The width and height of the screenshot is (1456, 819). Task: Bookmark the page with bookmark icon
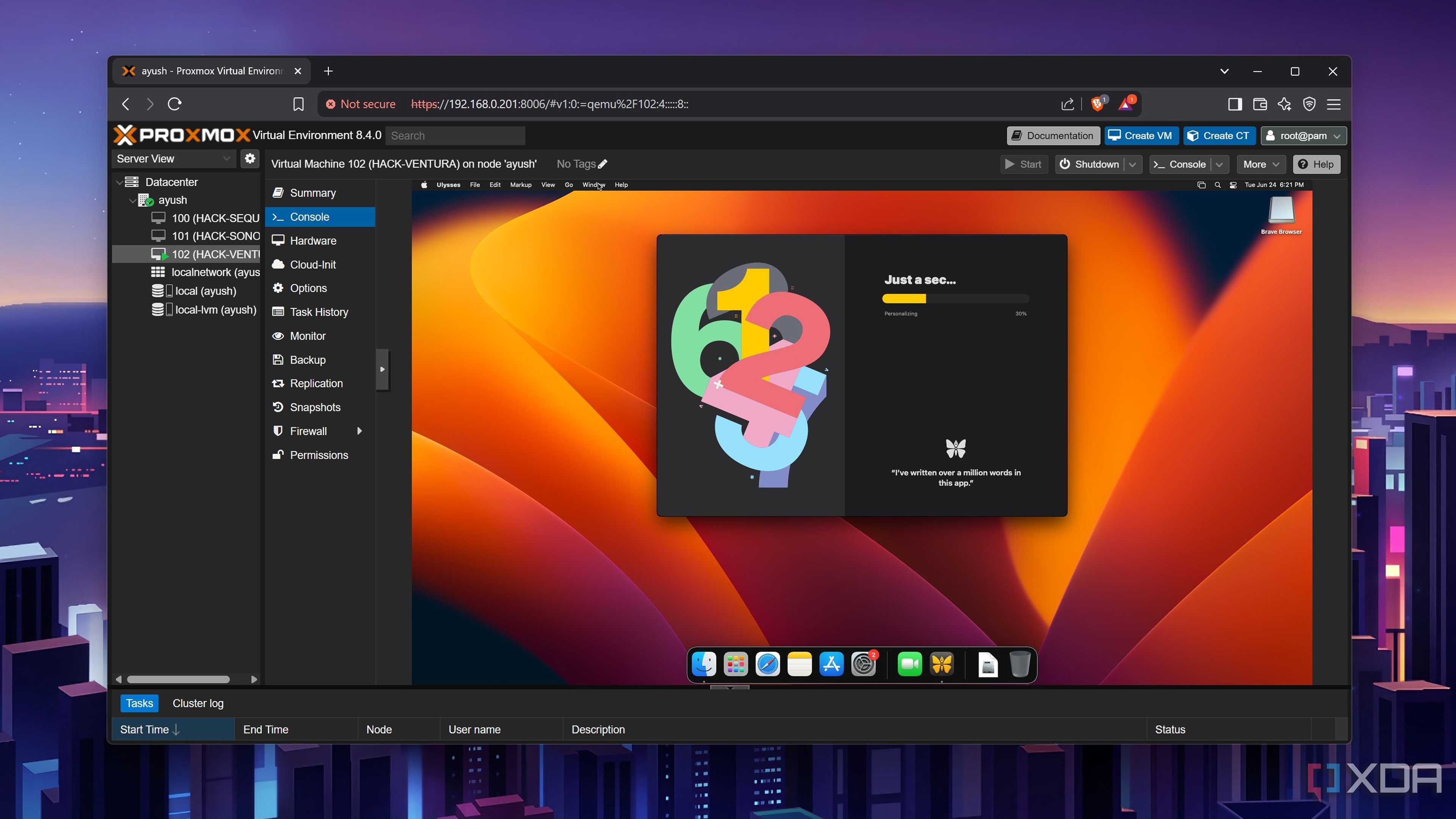pyautogui.click(x=298, y=104)
